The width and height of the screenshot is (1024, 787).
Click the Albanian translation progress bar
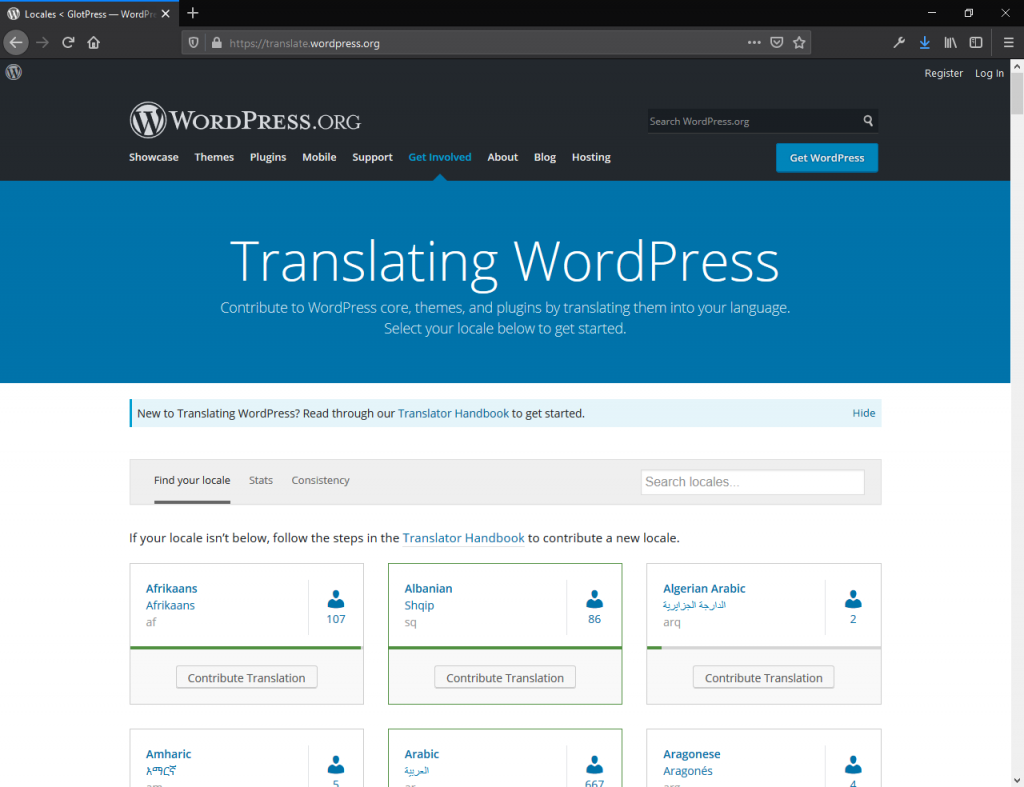tap(505, 648)
